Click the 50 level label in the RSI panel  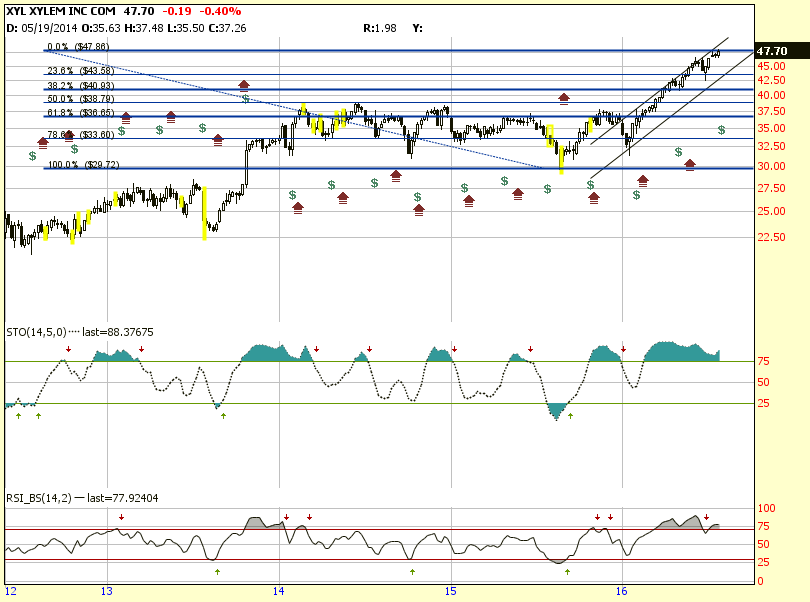point(764,544)
